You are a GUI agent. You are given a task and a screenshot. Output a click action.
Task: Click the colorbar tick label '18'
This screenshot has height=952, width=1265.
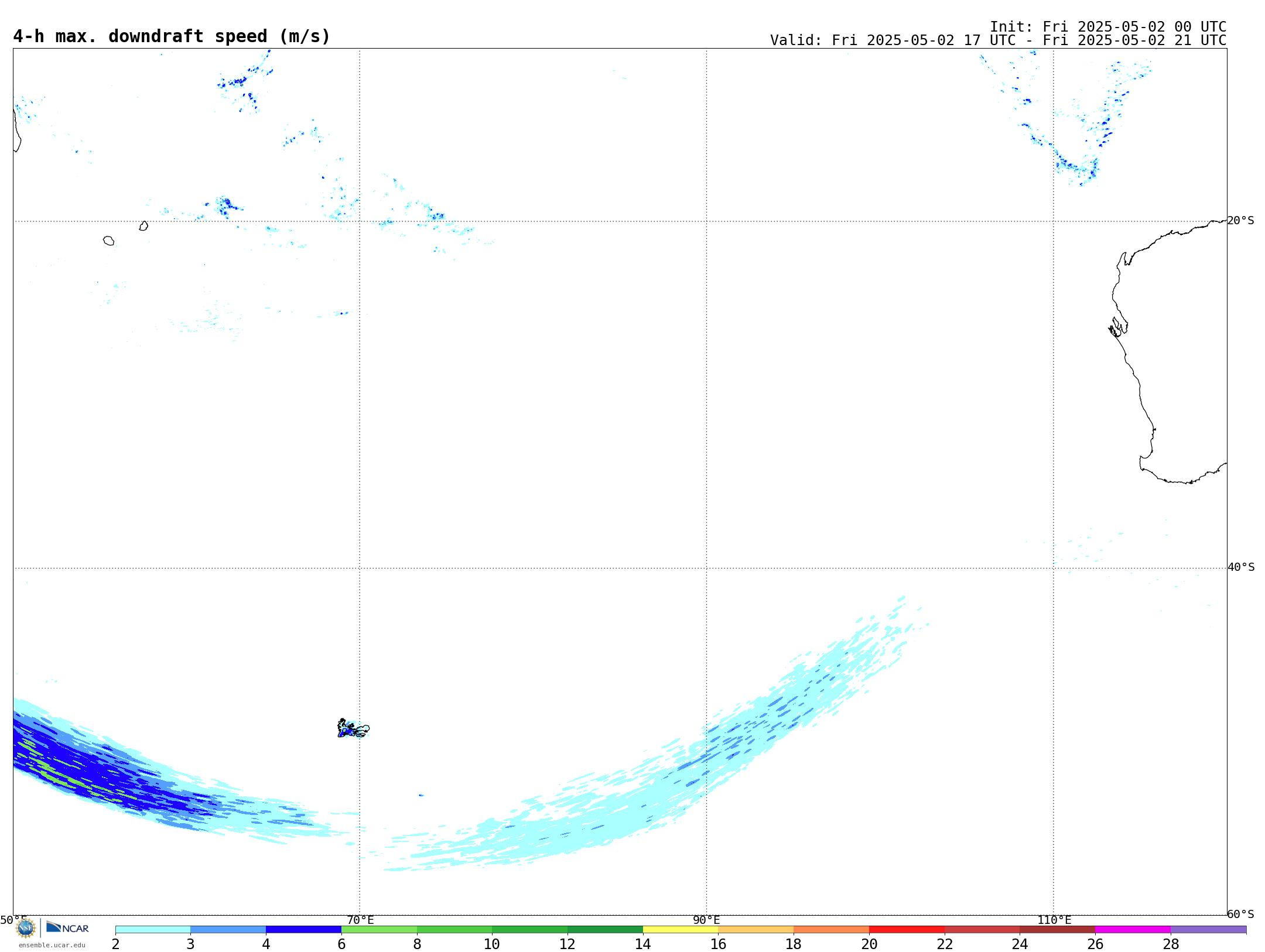click(794, 944)
